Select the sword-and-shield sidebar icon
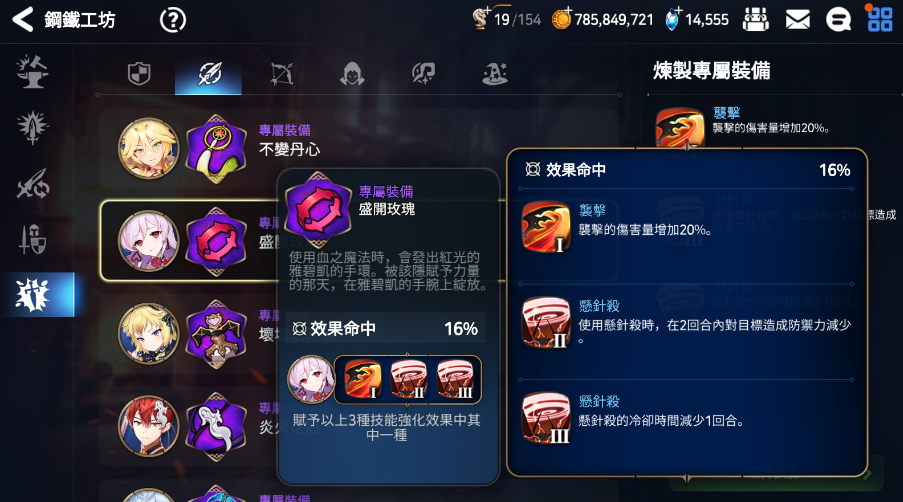The image size is (903, 502). coord(32,239)
